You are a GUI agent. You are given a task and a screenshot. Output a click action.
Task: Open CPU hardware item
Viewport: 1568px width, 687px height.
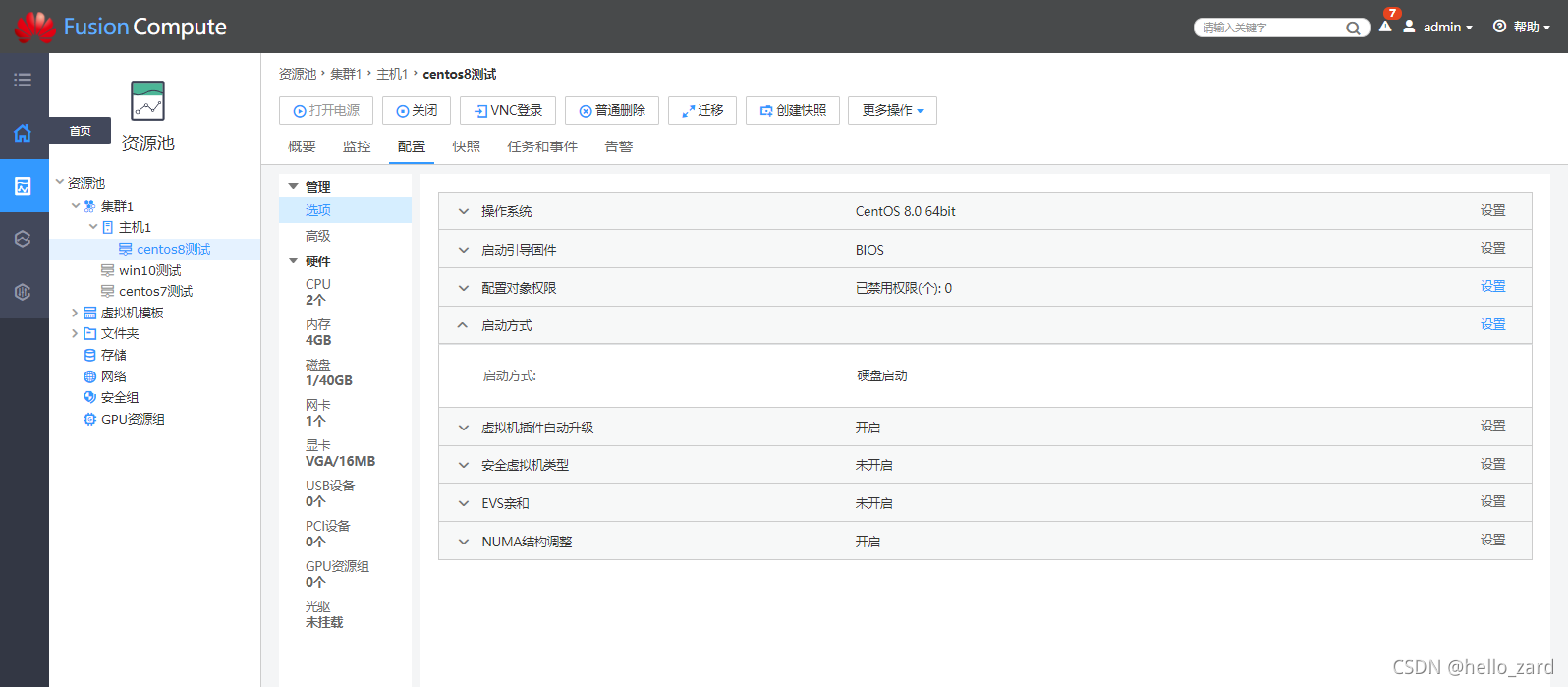coord(318,292)
